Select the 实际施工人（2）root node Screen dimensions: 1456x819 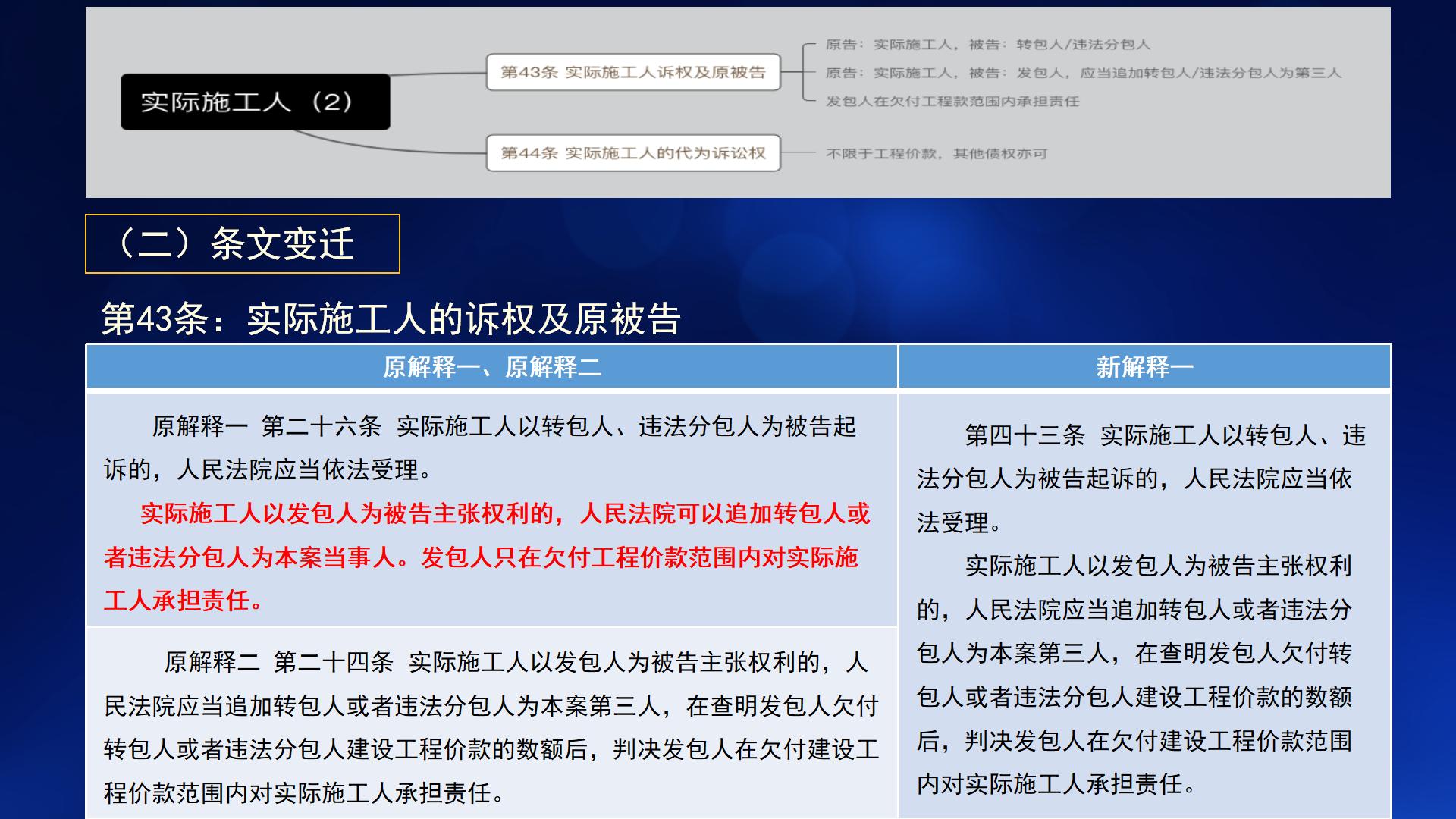[254, 100]
